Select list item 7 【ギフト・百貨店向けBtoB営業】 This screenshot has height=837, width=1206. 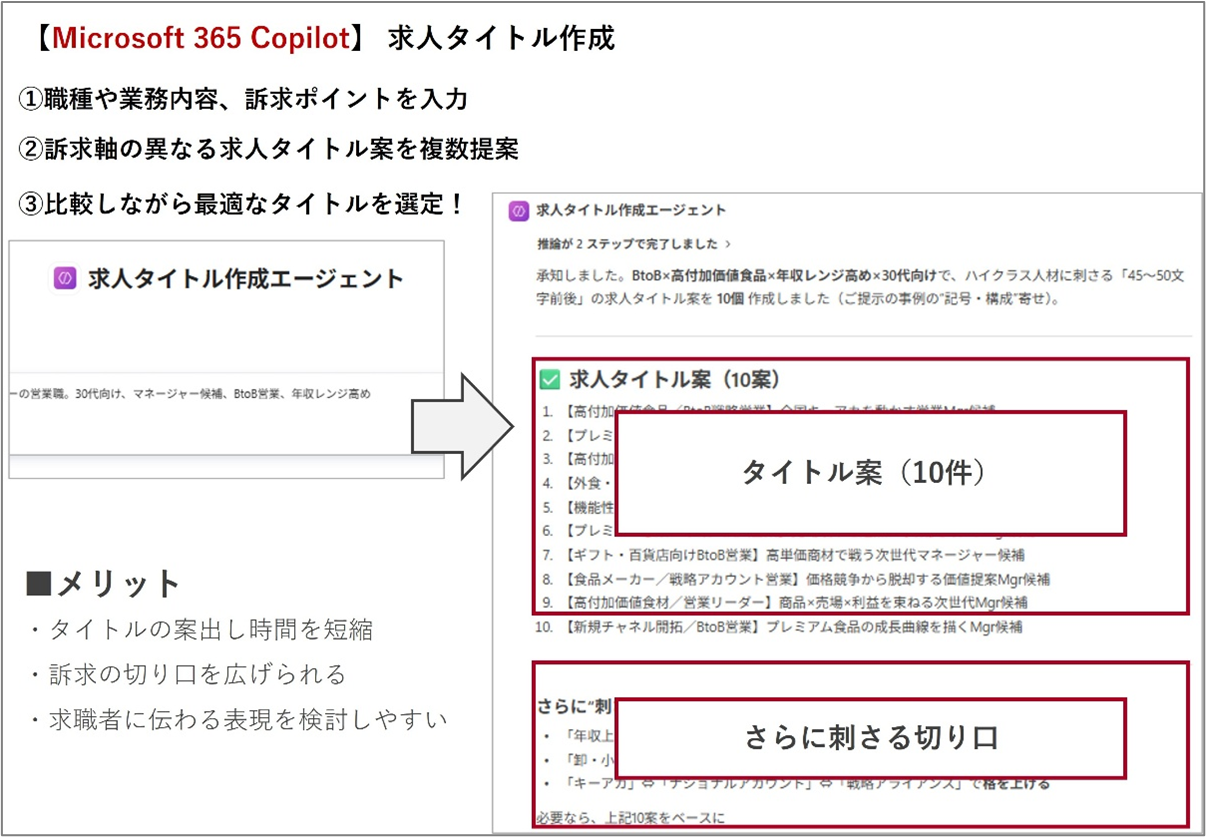(783, 554)
